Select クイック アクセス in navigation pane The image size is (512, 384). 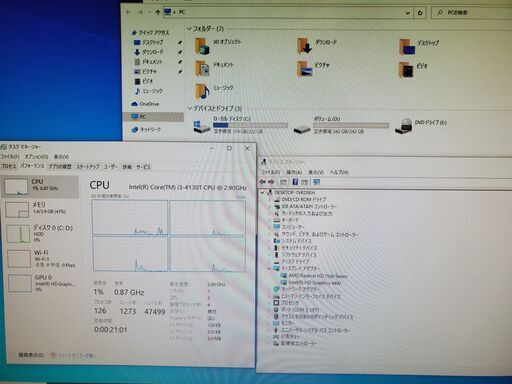click(x=150, y=33)
